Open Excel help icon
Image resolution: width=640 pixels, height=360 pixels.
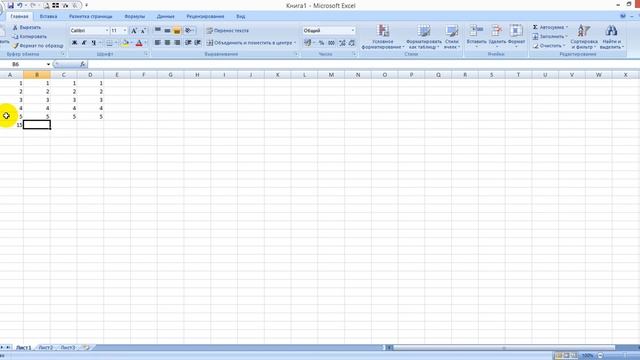pos(622,16)
